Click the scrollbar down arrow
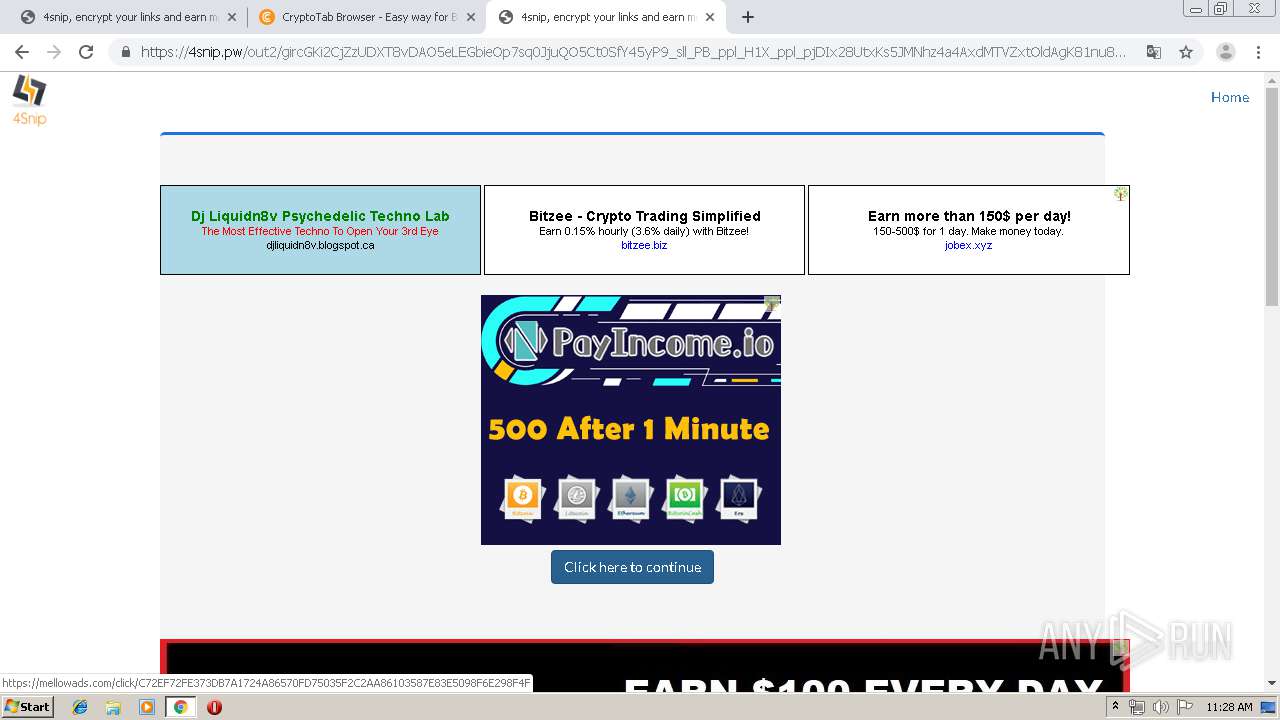Viewport: 1280px width, 720px height. (1272, 684)
